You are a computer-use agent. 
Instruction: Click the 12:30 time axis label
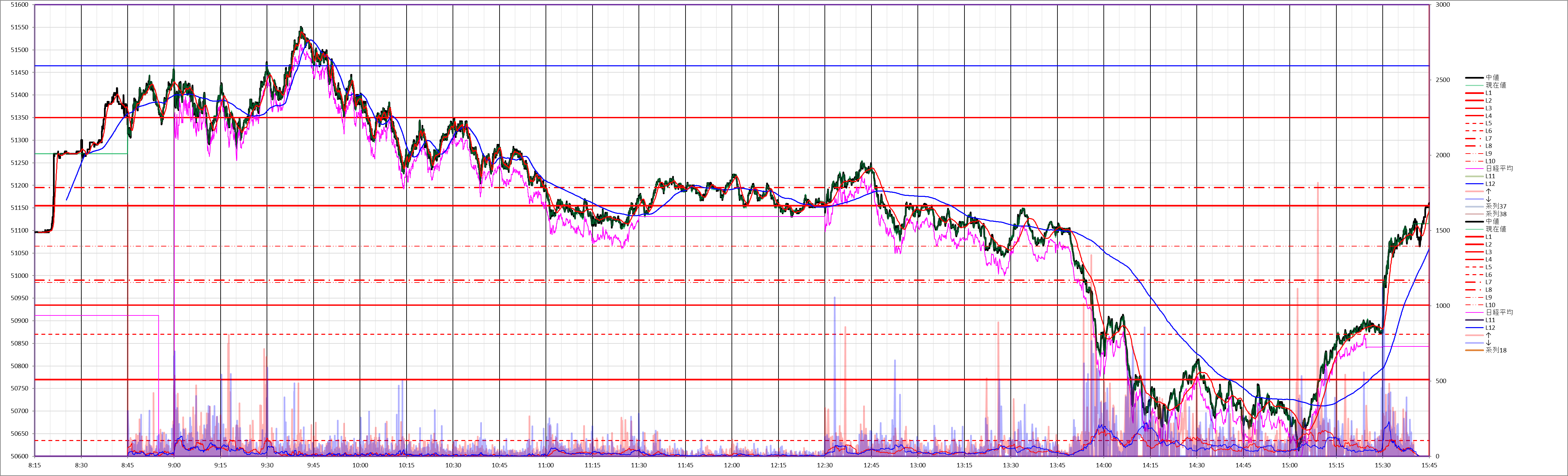coord(825,466)
